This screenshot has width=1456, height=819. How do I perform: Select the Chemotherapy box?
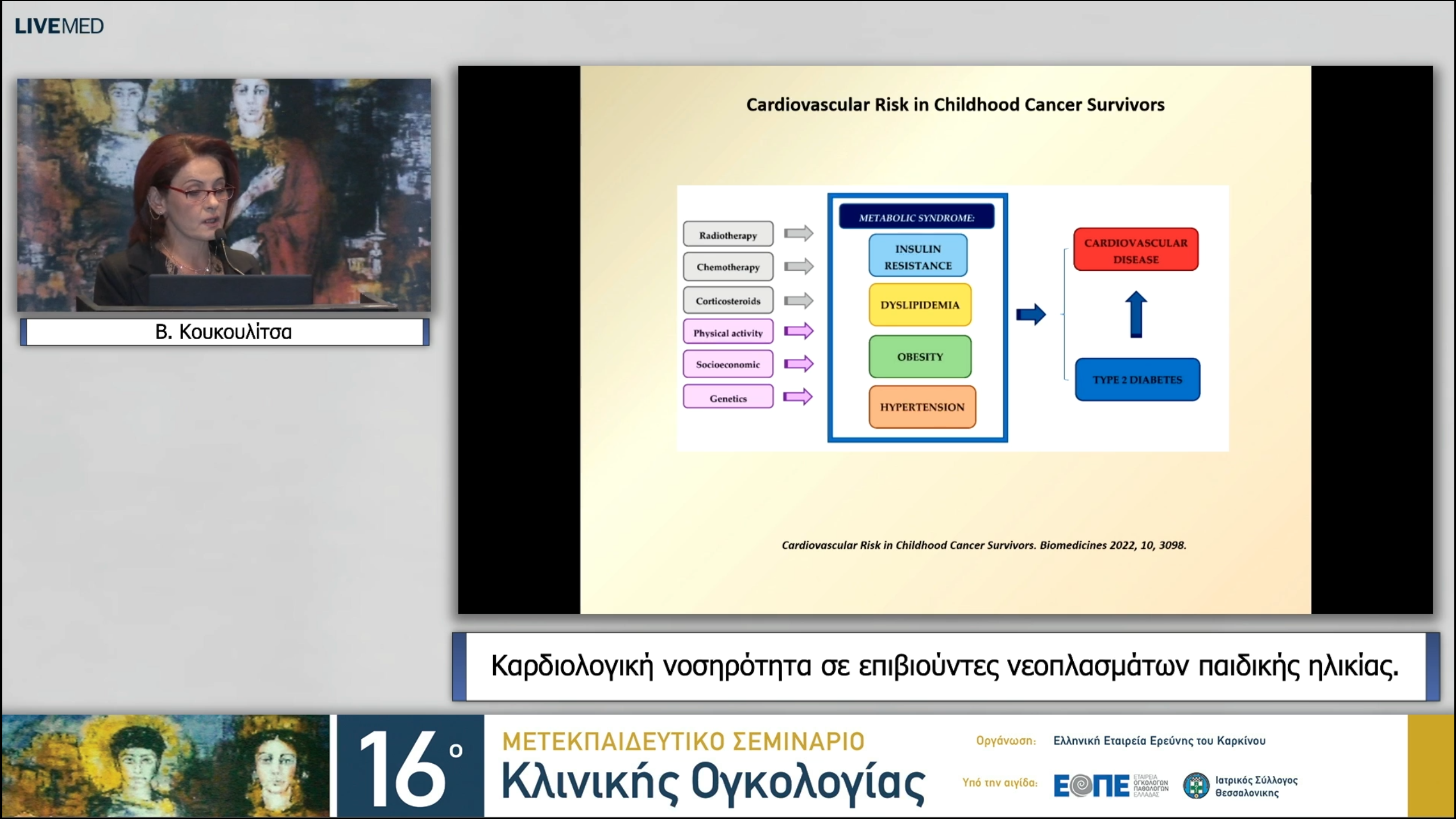pos(728,267)
